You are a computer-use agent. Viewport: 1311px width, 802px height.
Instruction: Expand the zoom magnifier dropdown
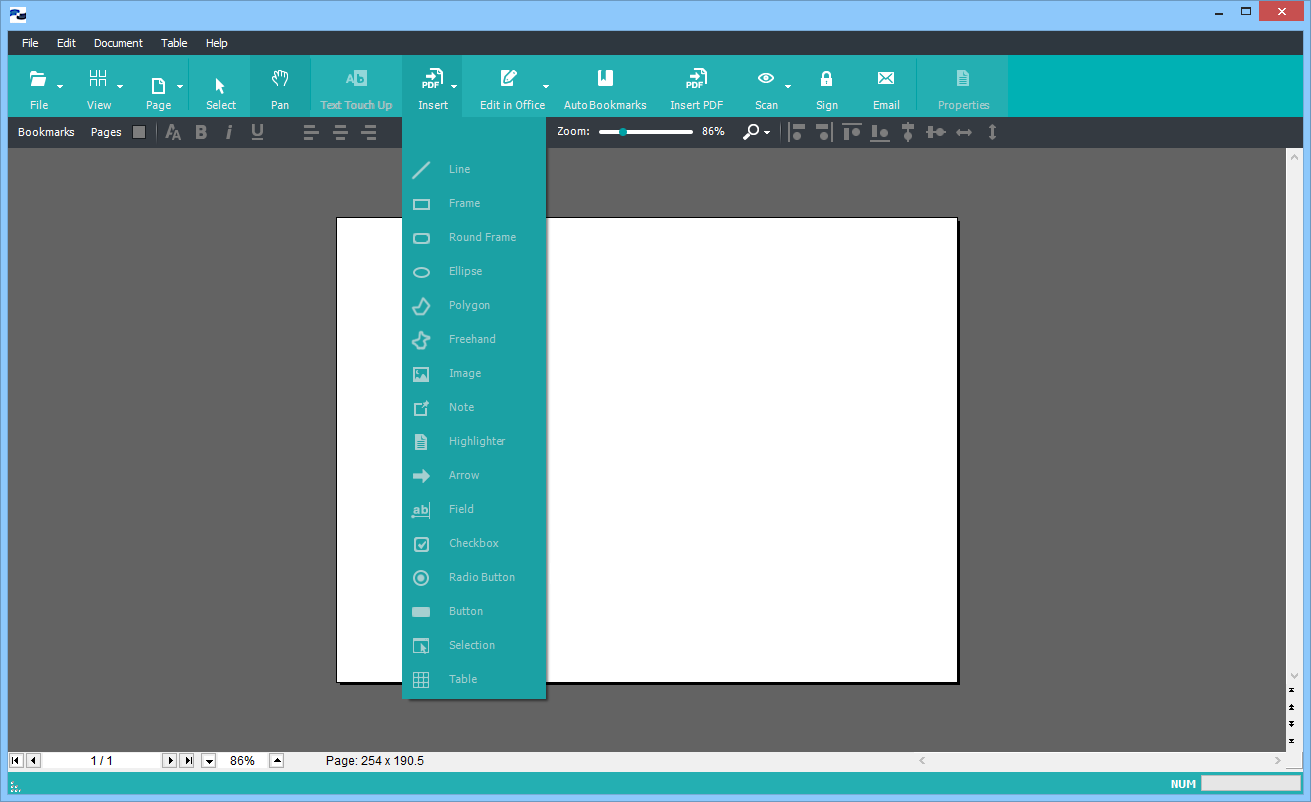click(767, 132)
